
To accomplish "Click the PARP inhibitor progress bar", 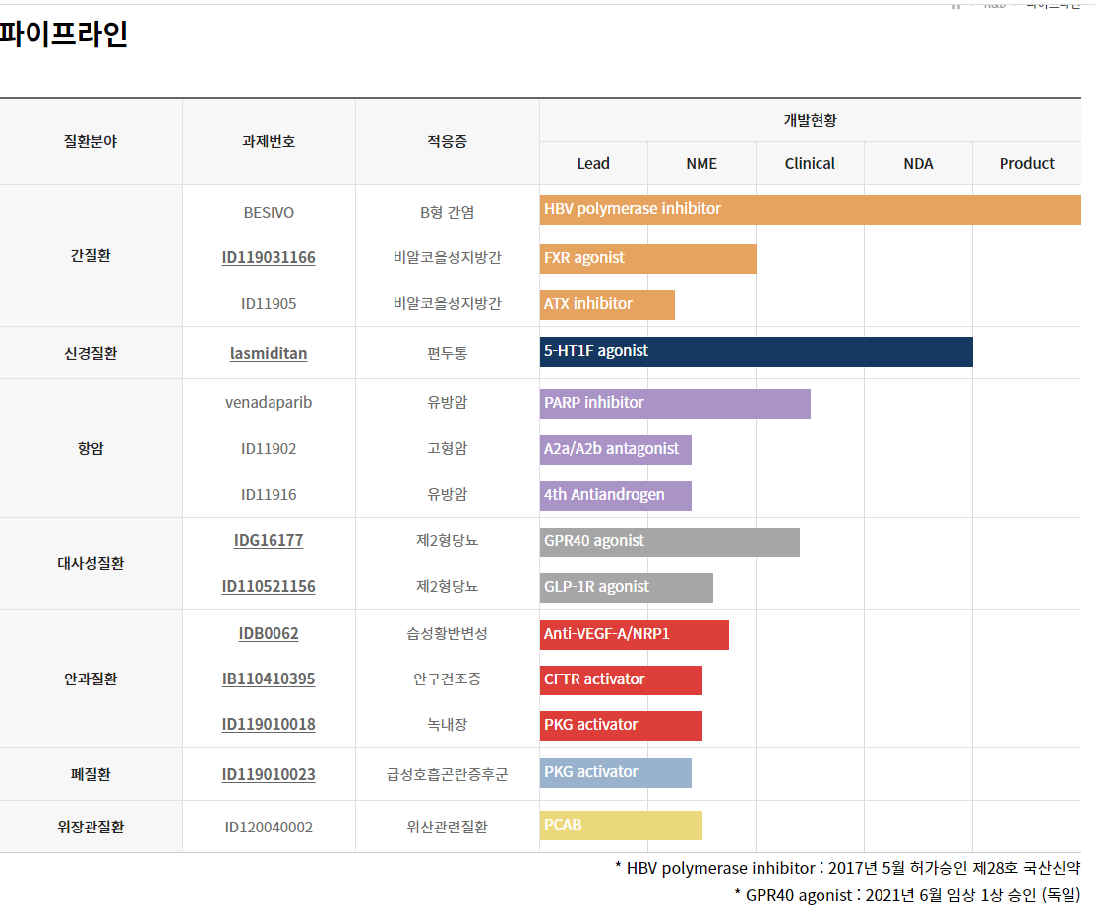I will (x=675, y=404).
